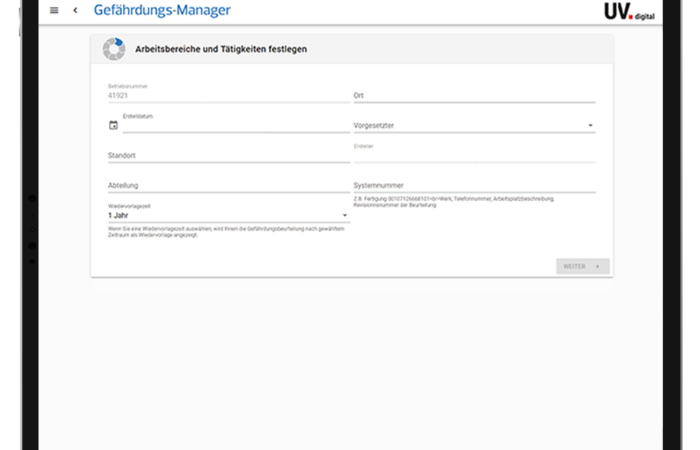This screenshot has width=700, height=450.
Task: Click the hint text starting 'Z.B. Fertigung'
Action: click(x=454, y=202)
